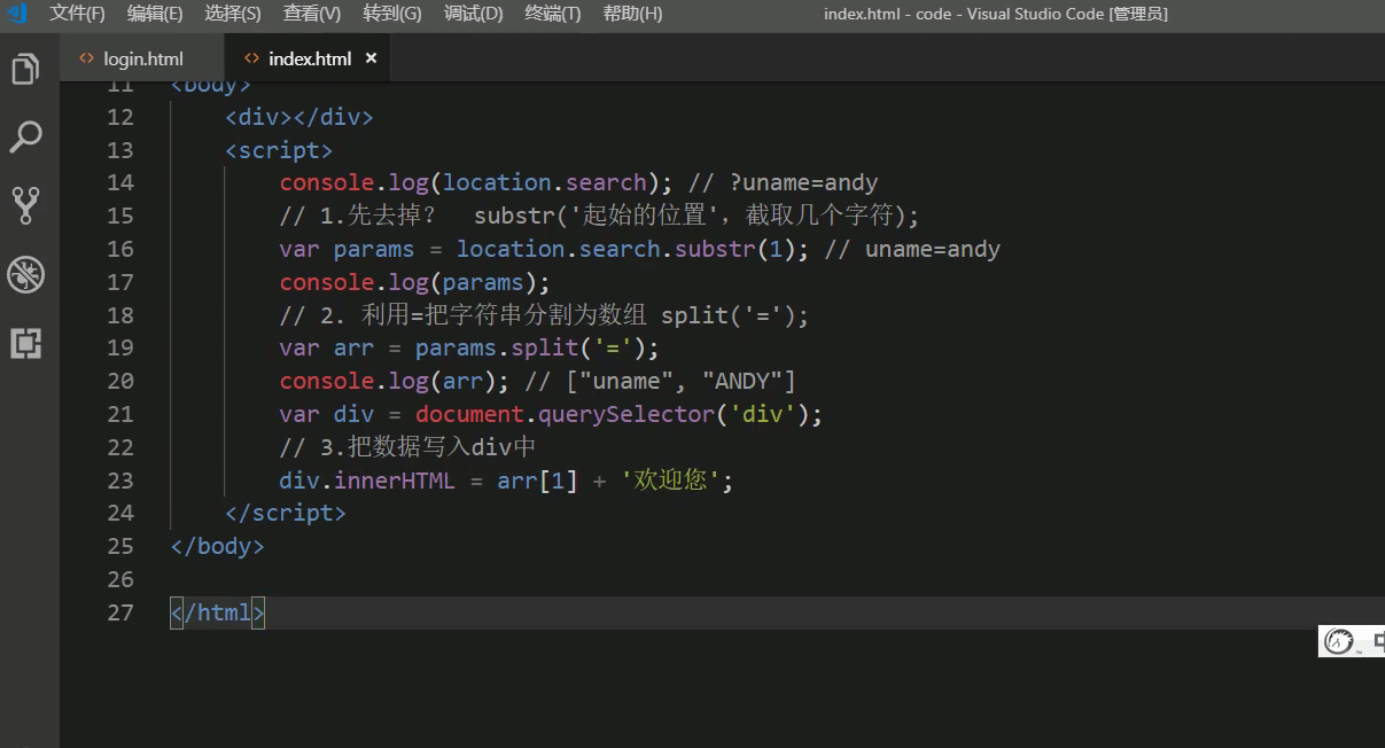Click the opening <script> tag on line 13
Image resolution: width=1385 pixels, height=748 pixels.
point(279,150)
